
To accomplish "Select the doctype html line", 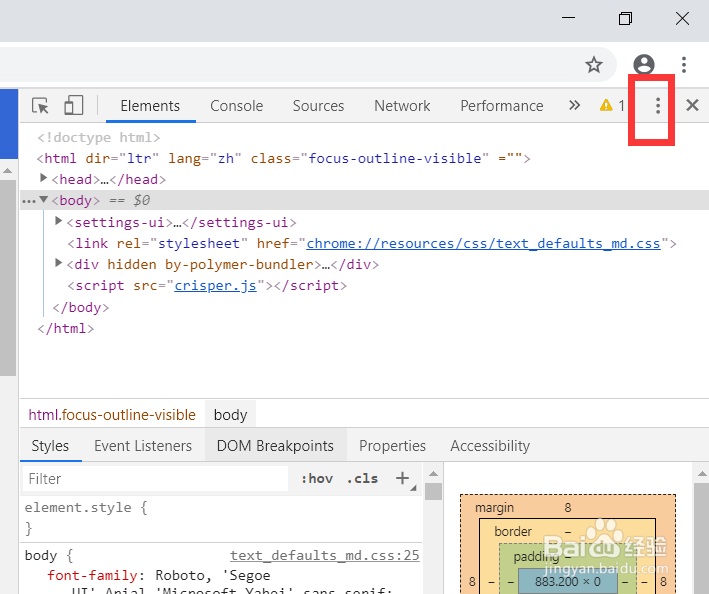I will (99, 137).
